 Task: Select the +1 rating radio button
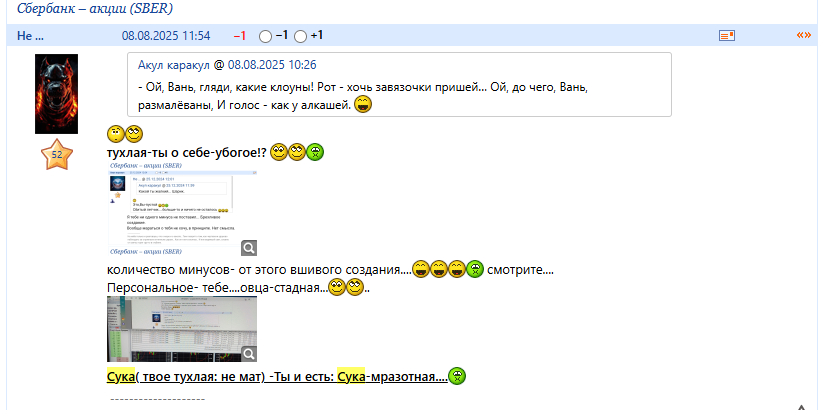(x=301, y=36)
